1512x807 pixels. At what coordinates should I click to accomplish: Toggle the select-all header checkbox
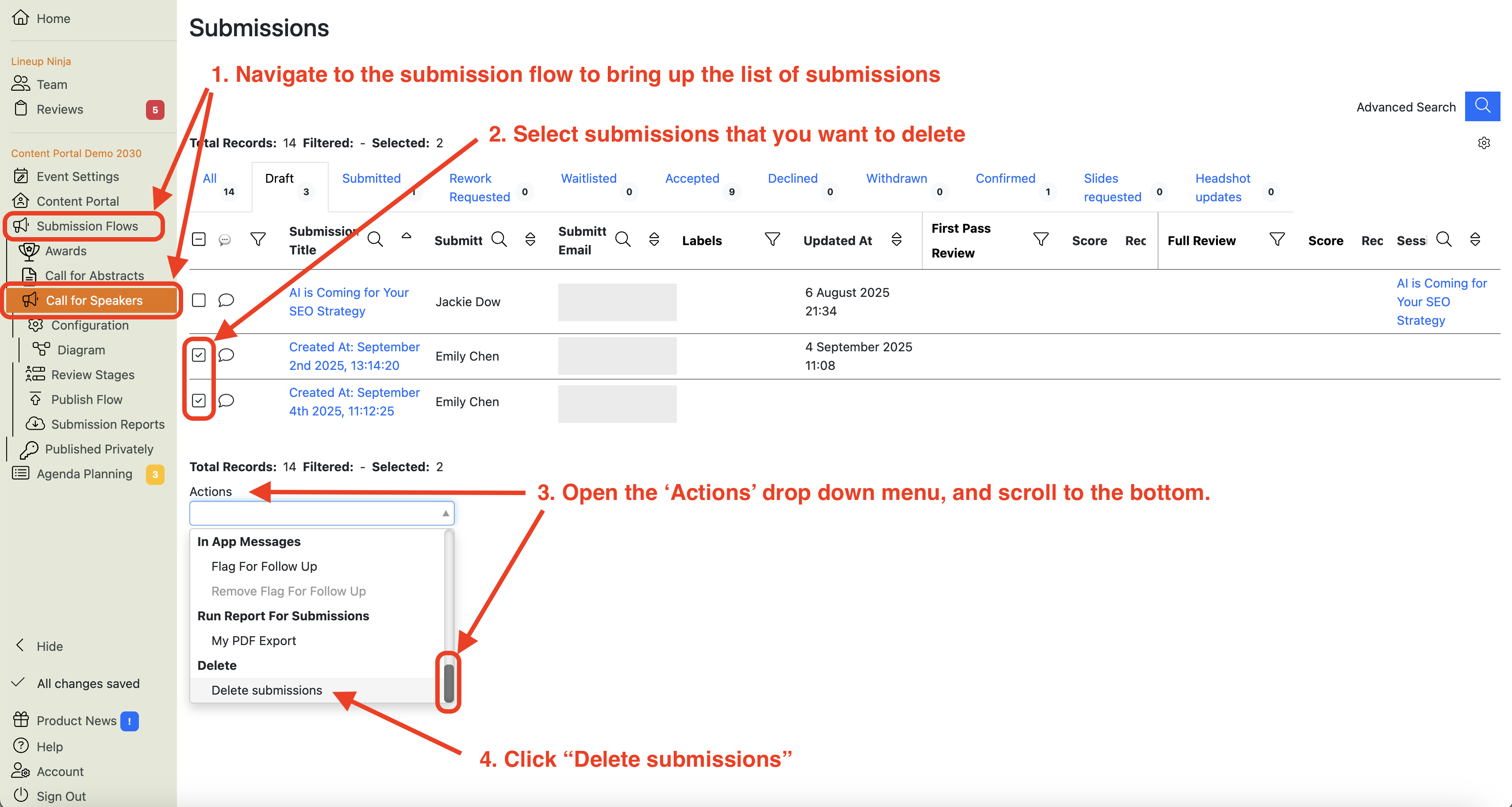pyautogui.click(x=199, y=239)
